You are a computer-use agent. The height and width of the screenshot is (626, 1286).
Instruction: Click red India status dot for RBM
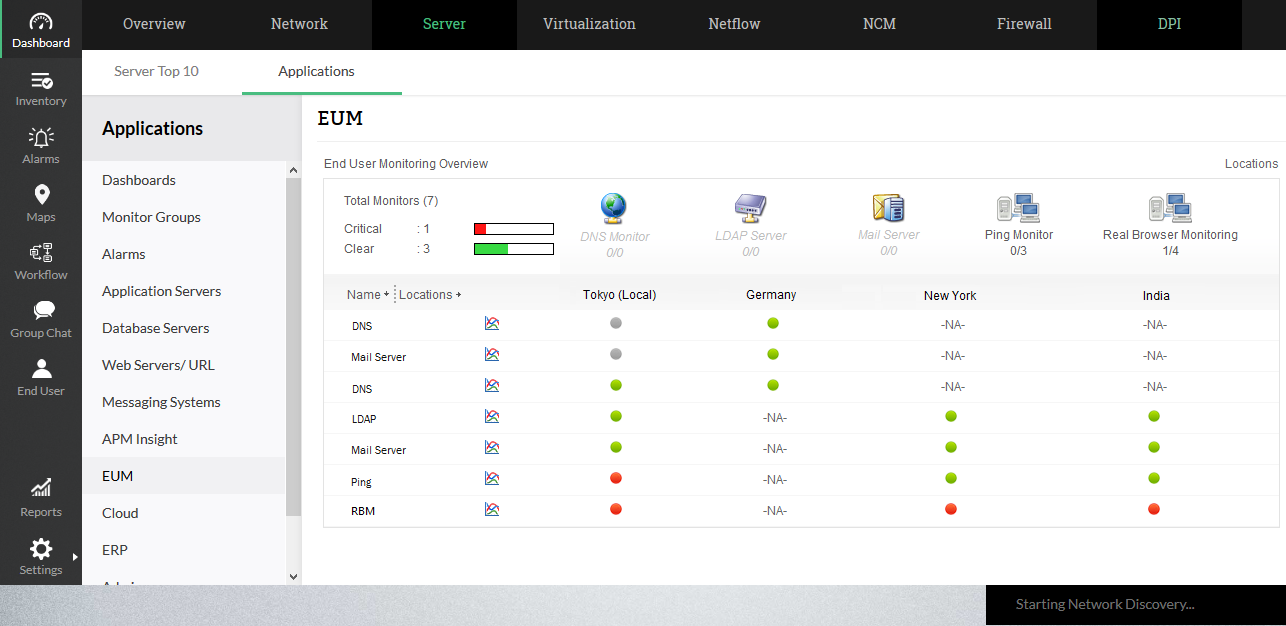click(x=1154, y=509)
